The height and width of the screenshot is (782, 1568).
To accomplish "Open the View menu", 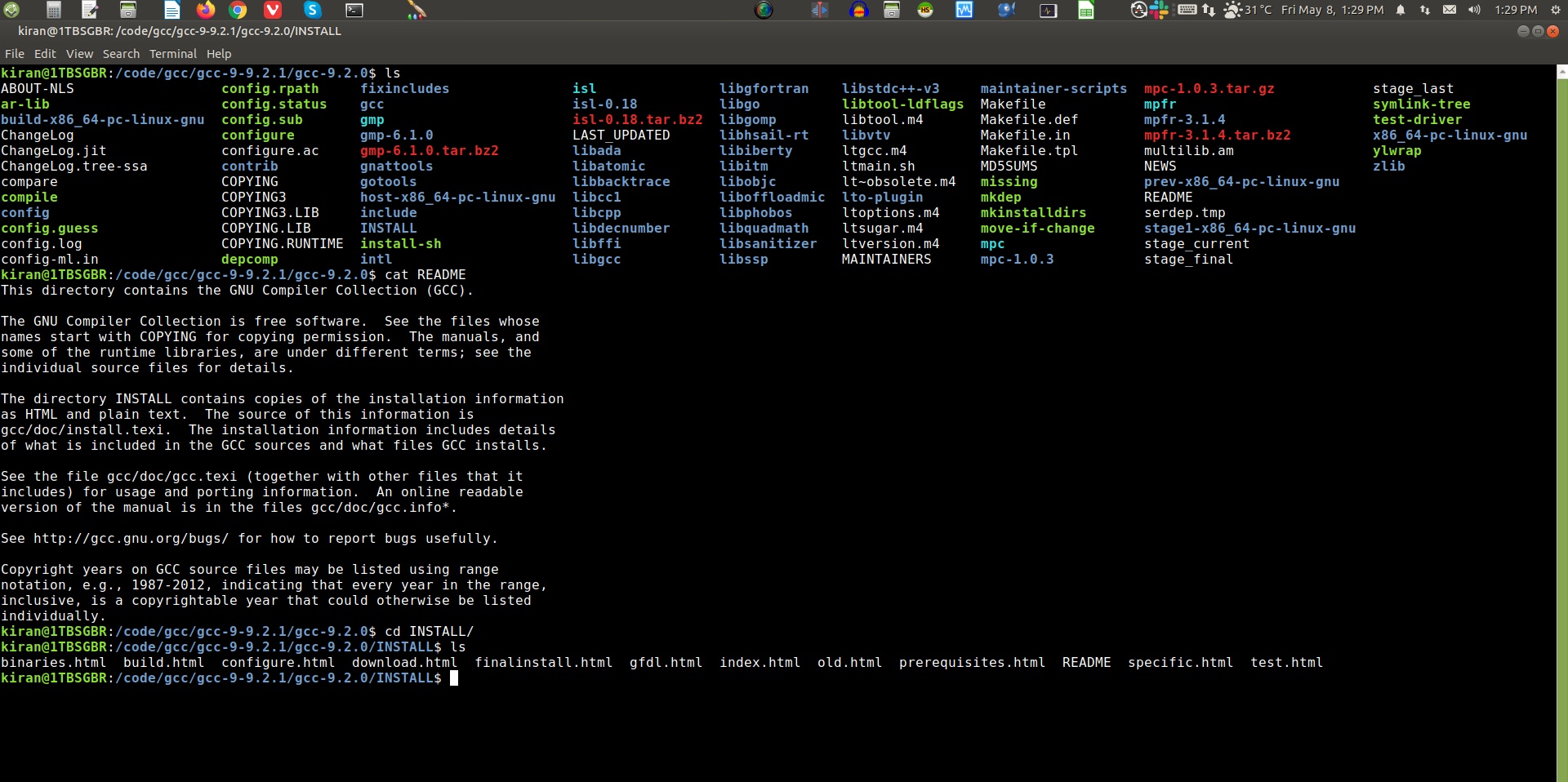I will [79, 54].
